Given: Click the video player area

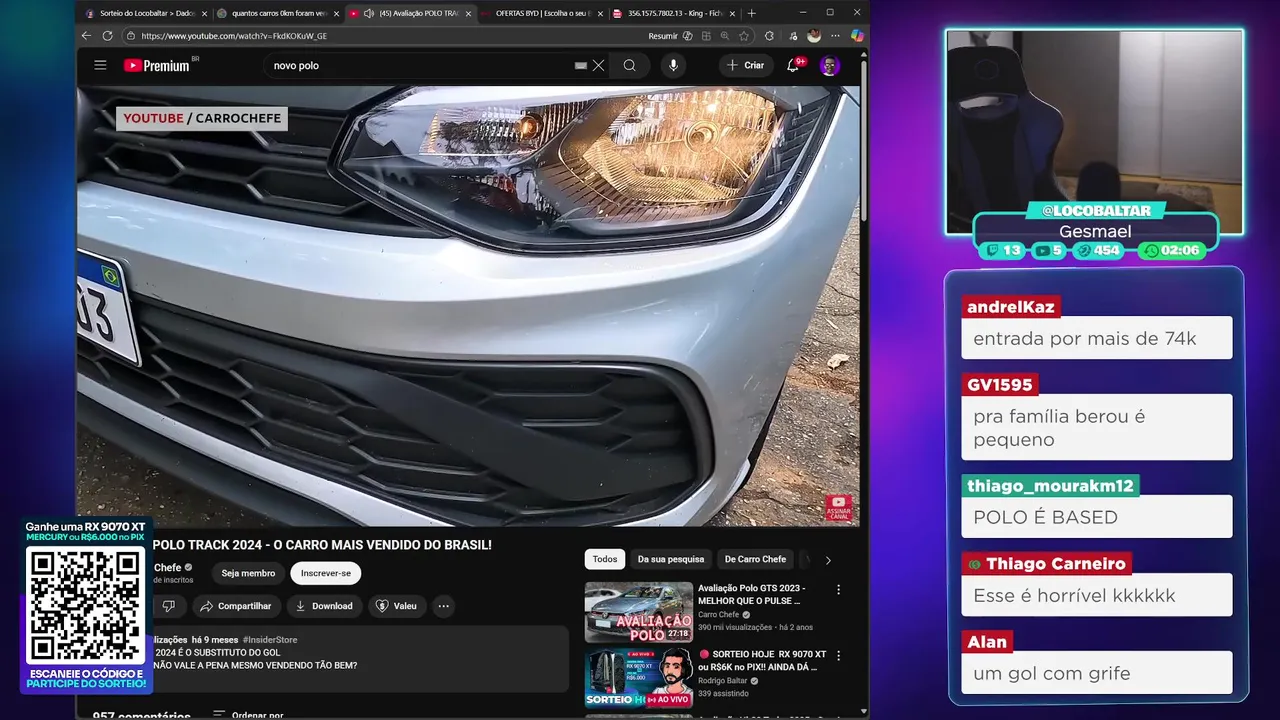Looking at the screenshot, I should (x=468, y=305).
